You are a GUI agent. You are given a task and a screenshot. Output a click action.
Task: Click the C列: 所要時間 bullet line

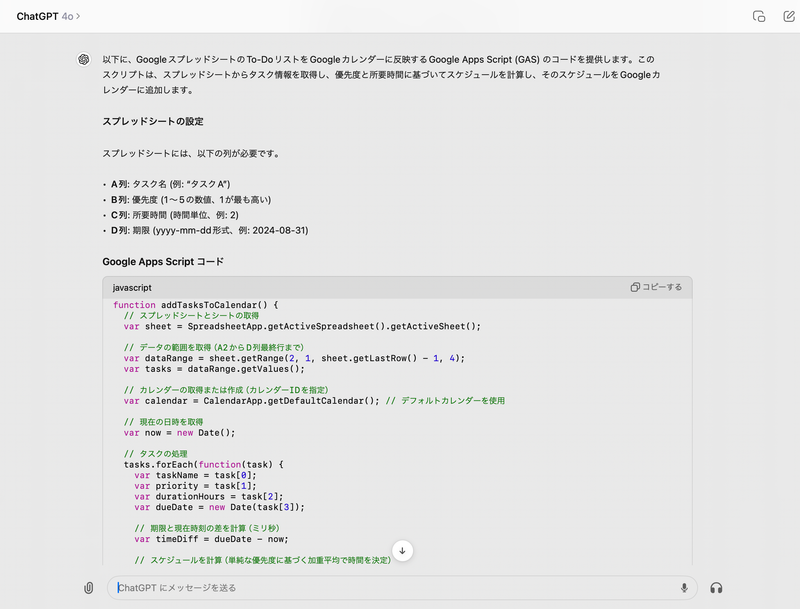click(x=174, y=215)
